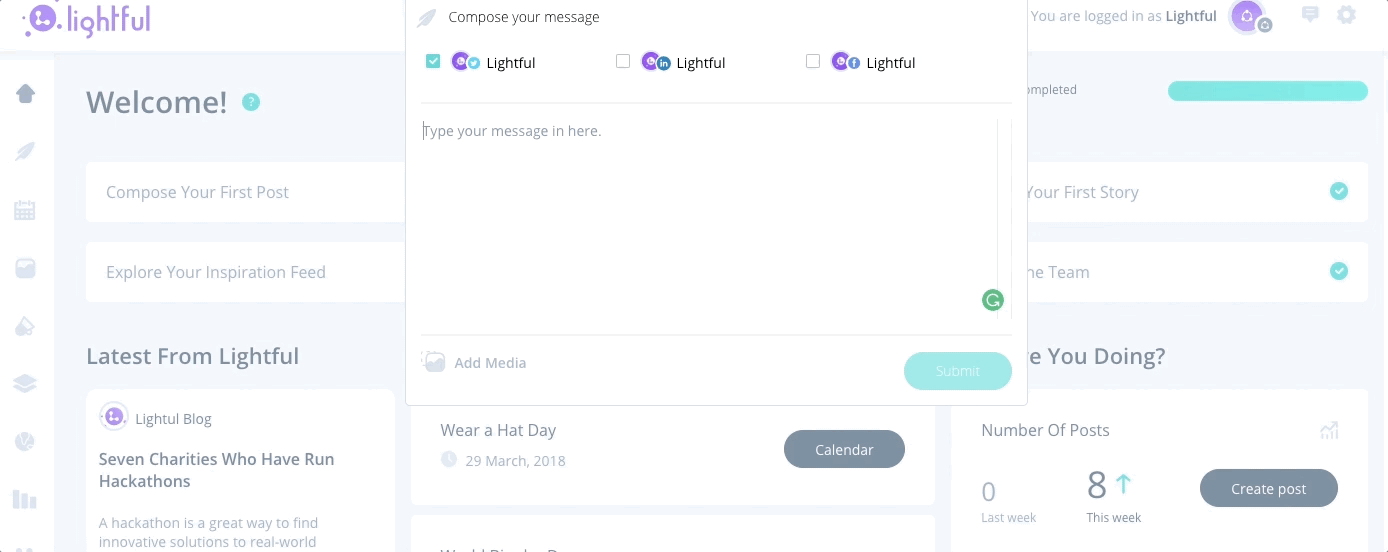The image size is (1388, 552).
Task: Click the Lightful profile avatar in the header
Action: [x=1247, y=16]
